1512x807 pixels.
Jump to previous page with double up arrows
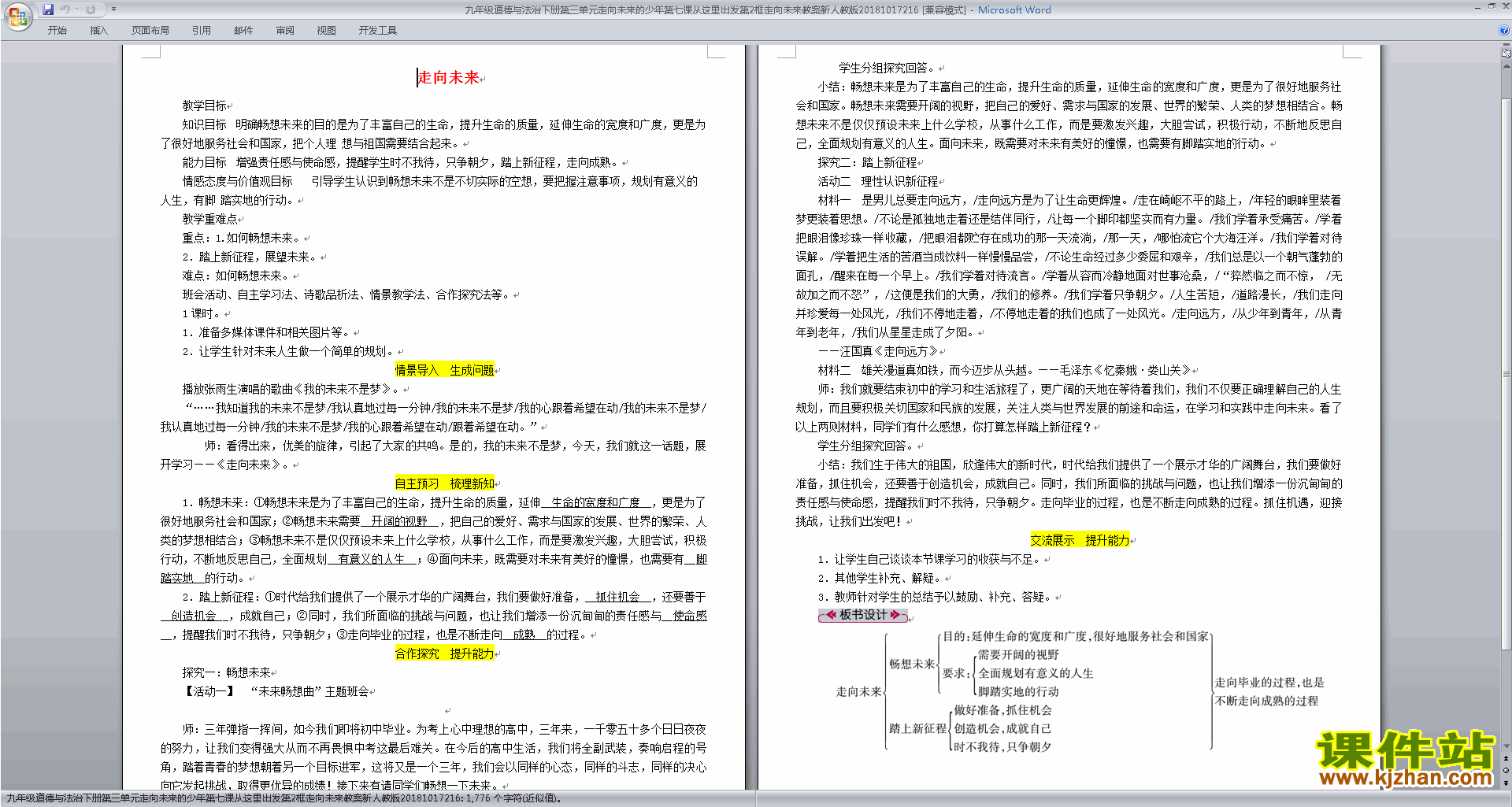(x=1506, y=758)
